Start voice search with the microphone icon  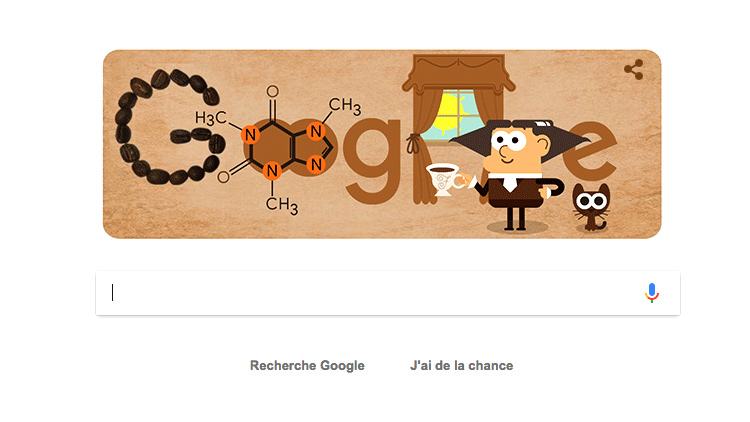click(651, 293)
